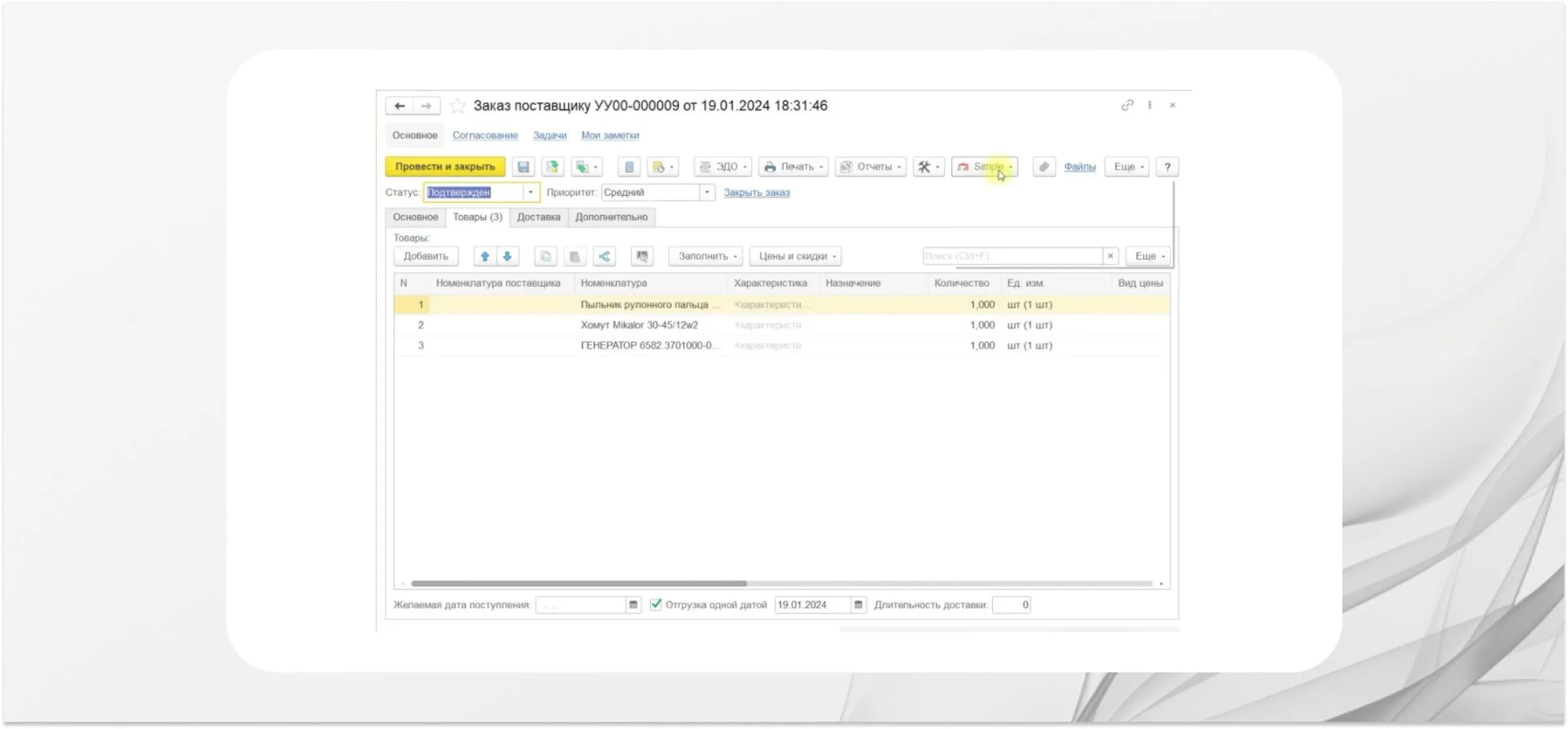The image size is (1568, 729).
Task: Expand the Приоритет dropdown arrow
Action: pyautogui.click(x=707, y=193)
